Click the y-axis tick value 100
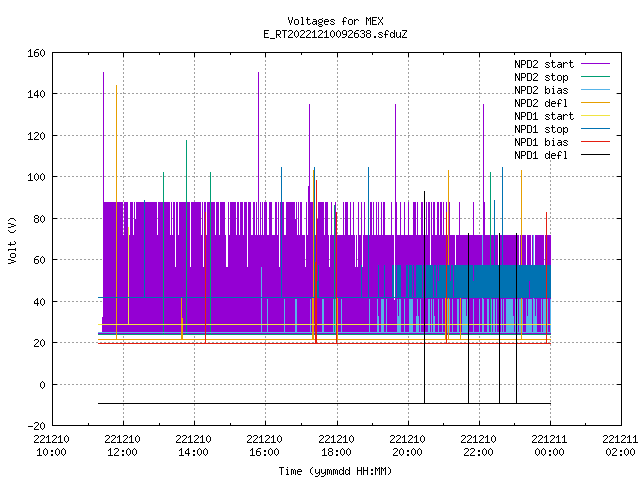 (x=36, y=177)
